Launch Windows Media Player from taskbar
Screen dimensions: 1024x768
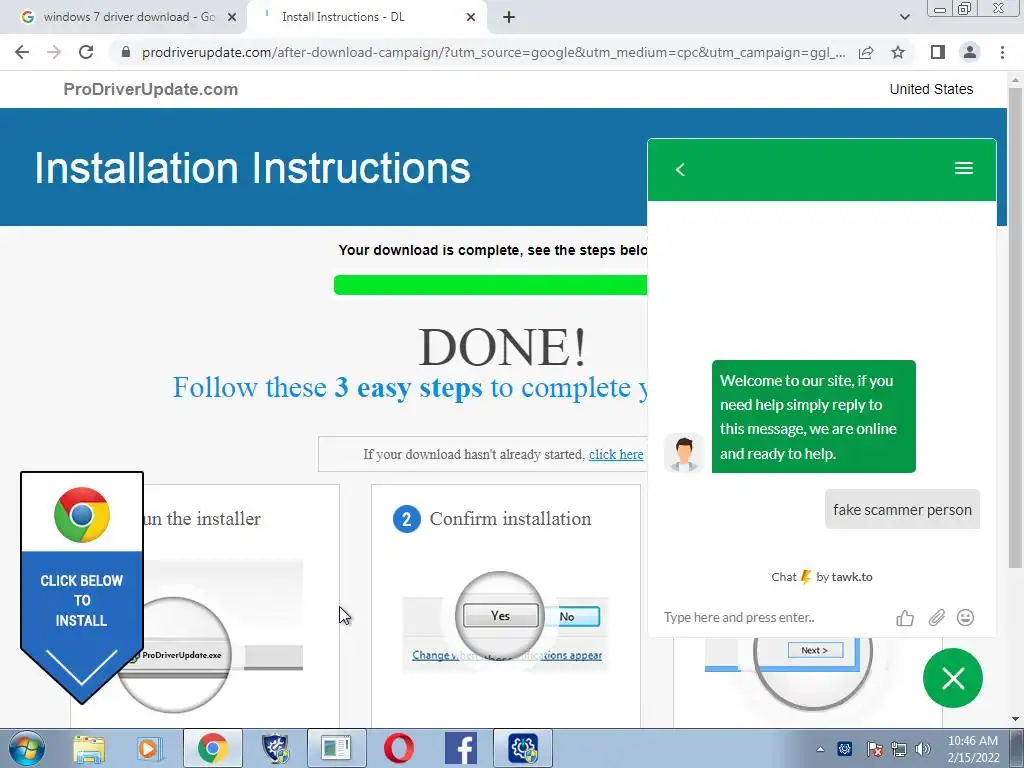click(x=150, y=748)
